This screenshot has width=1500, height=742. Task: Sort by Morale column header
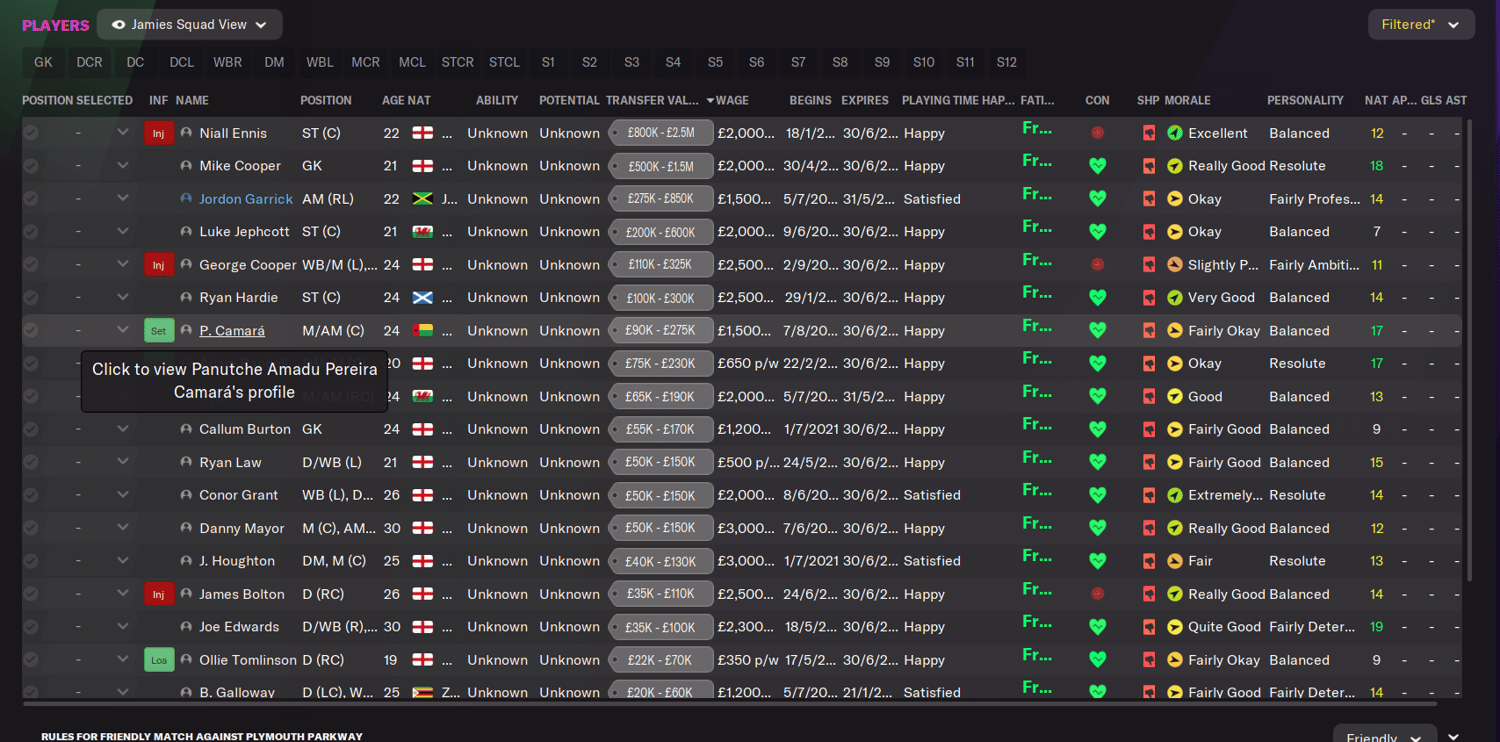[1187, 100]
